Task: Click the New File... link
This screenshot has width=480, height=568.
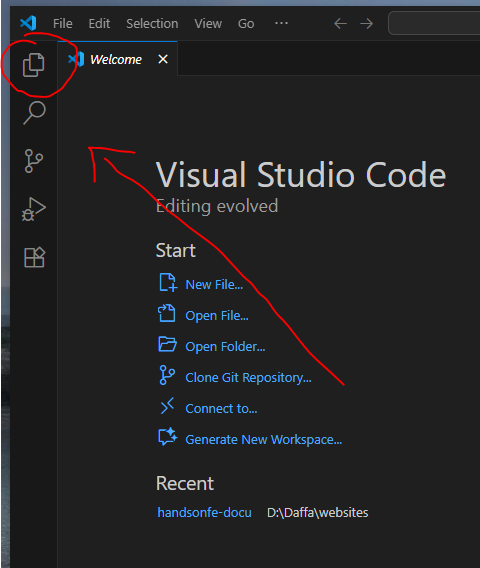Action: point(214,285)
